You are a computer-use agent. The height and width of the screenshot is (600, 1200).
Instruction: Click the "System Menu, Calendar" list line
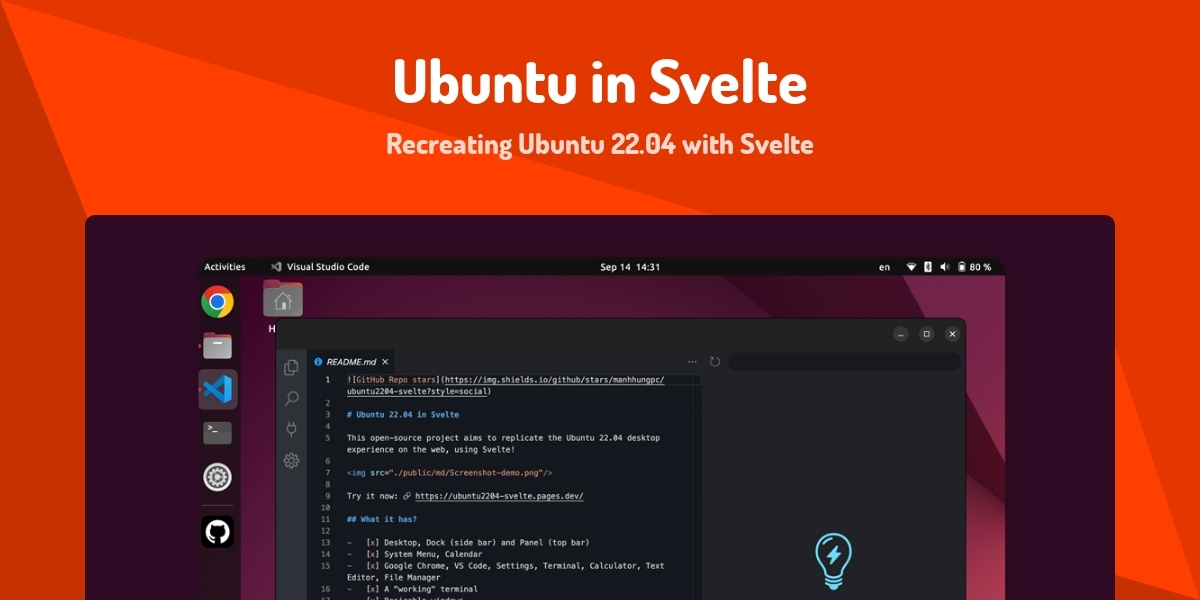[x=415, y=554]
